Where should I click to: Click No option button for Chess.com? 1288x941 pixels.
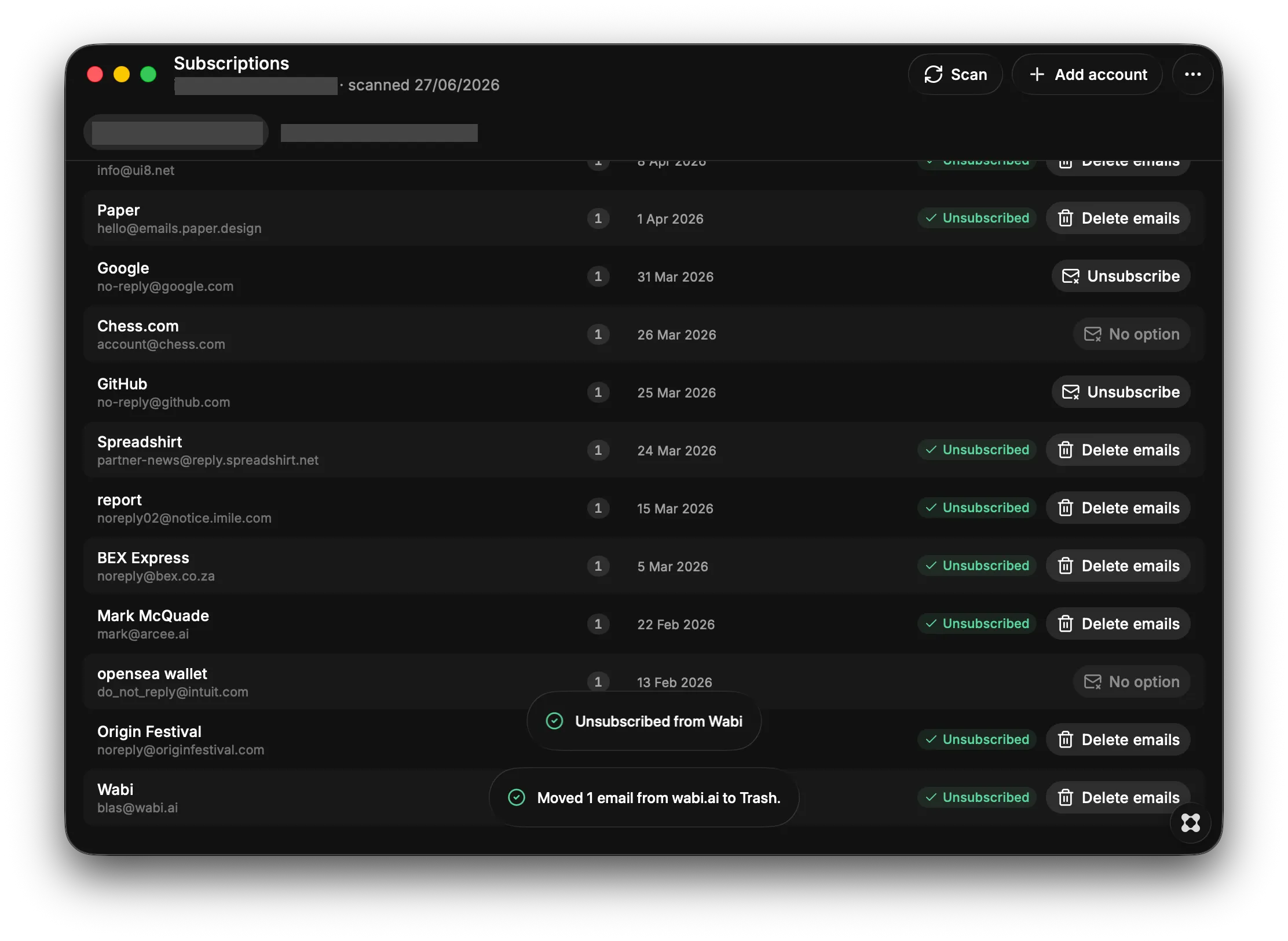pos(1132,334)
